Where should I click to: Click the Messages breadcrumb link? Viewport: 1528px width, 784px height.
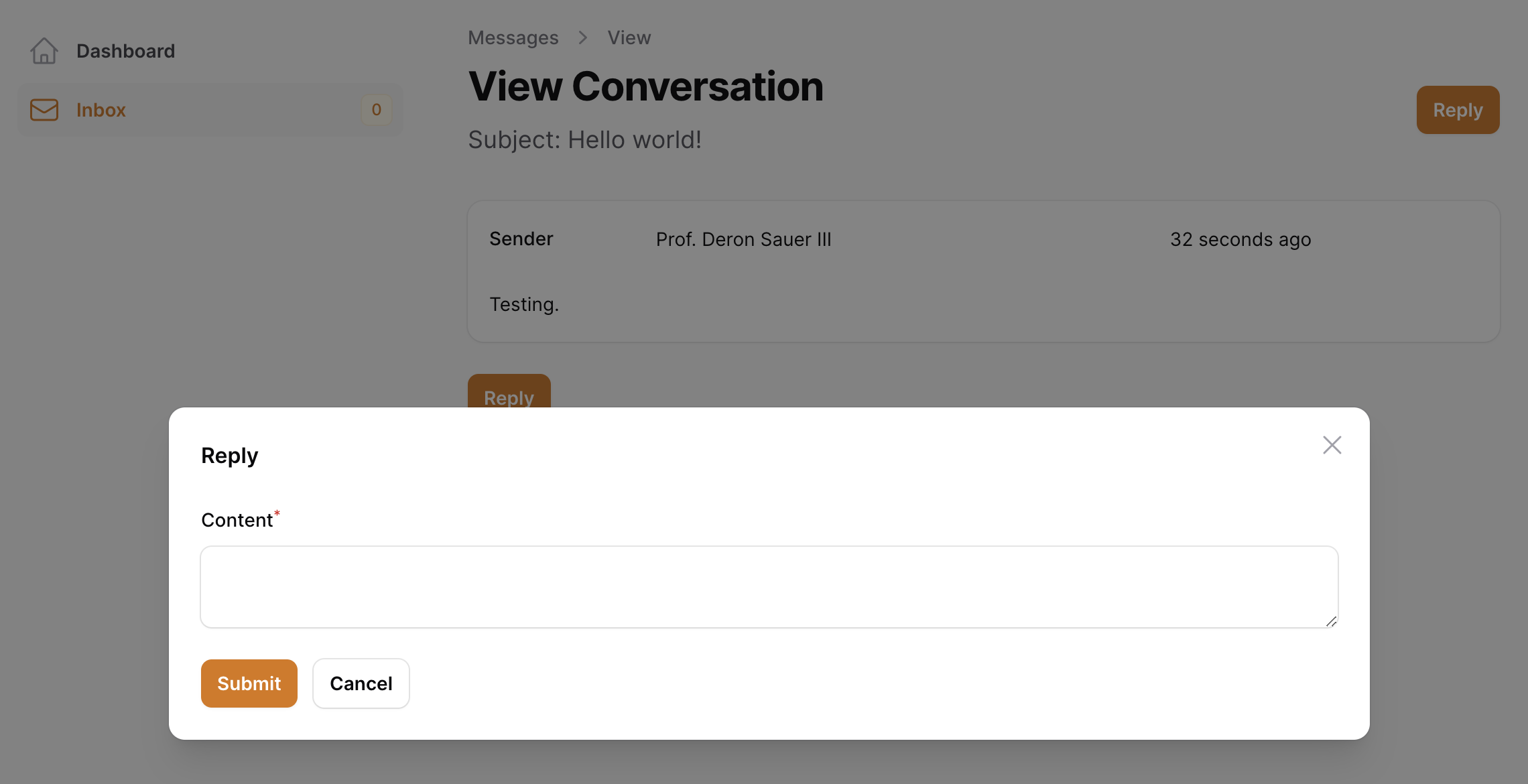click(x=513, y=38)
